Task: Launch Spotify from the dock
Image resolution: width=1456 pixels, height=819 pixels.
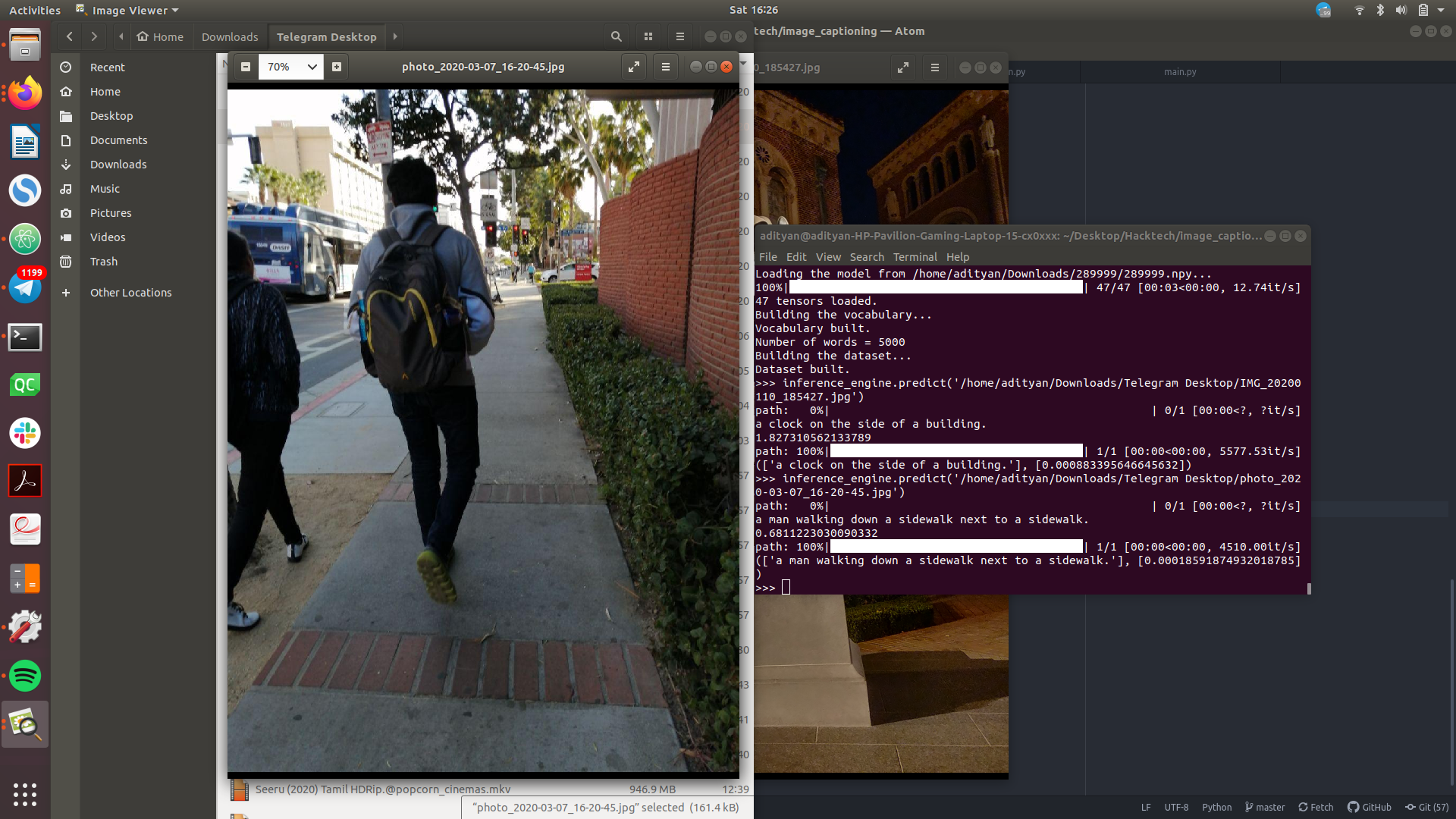Action: (25, 676)
